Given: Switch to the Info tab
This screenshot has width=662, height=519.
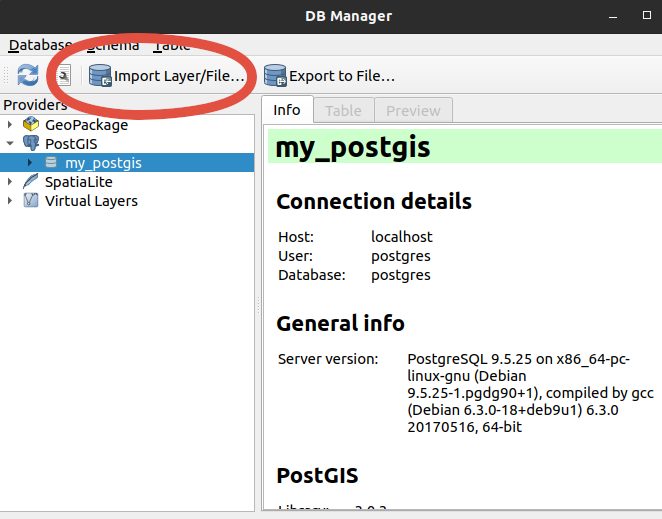Looking at the screenshot, I should pos(287,110).
